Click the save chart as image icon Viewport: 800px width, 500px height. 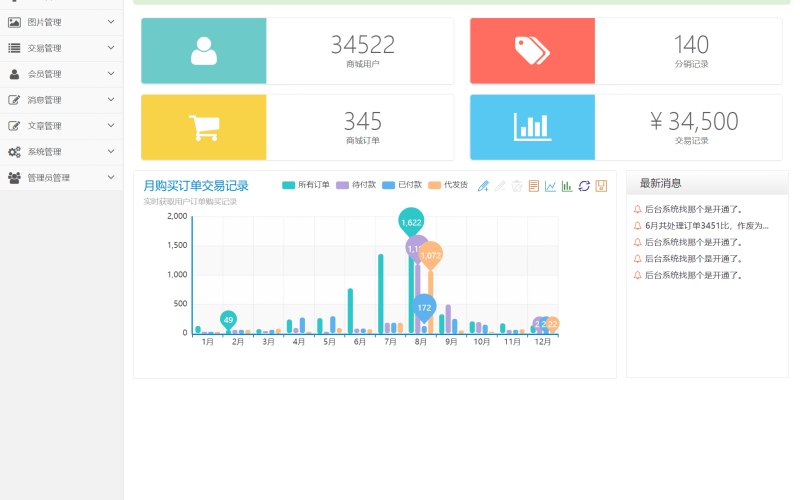pos(601,186)
